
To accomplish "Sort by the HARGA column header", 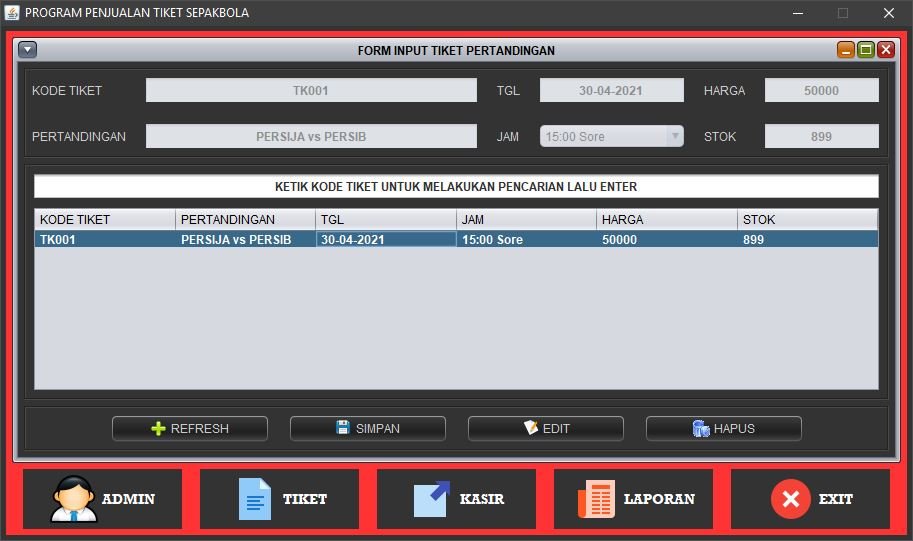I will 667,219.
